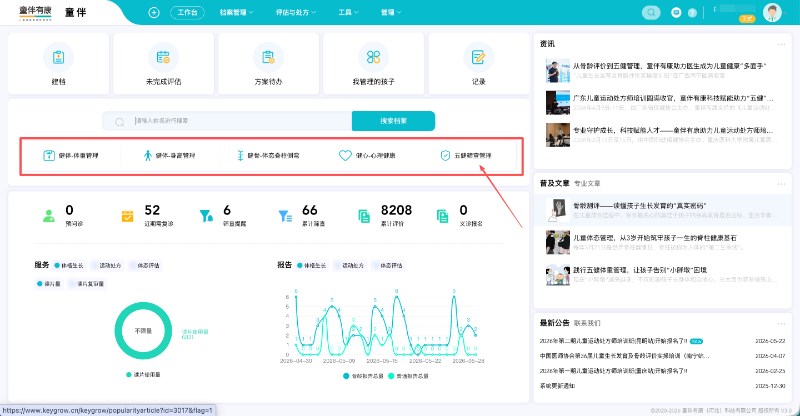This screenshot has height=416, width=800.
Task: Click the 8208 累计评估 value
Action: click(396, 210)
